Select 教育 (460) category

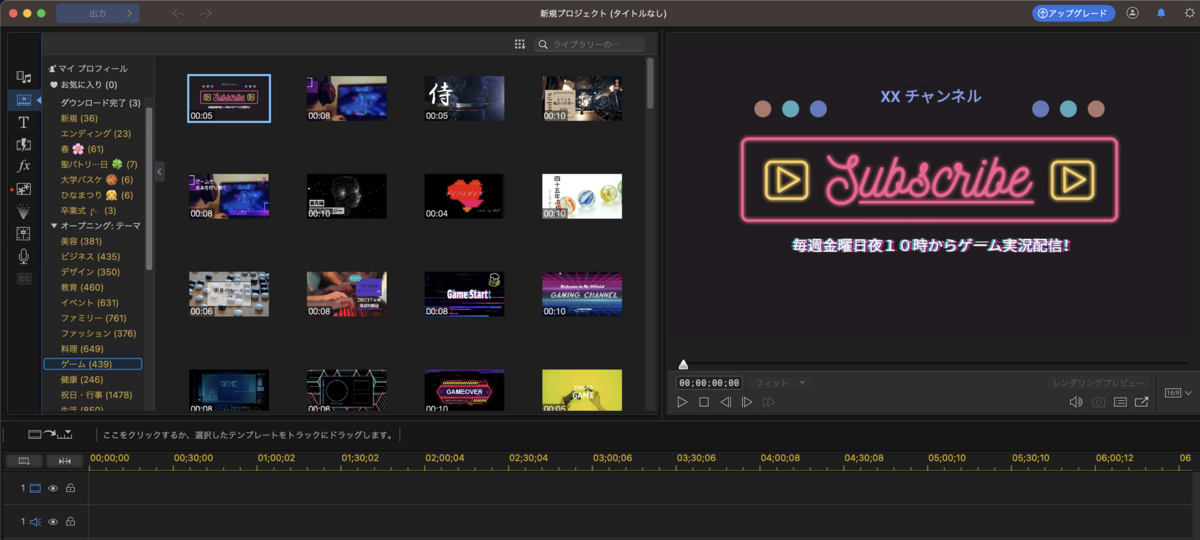pos(82,287)
